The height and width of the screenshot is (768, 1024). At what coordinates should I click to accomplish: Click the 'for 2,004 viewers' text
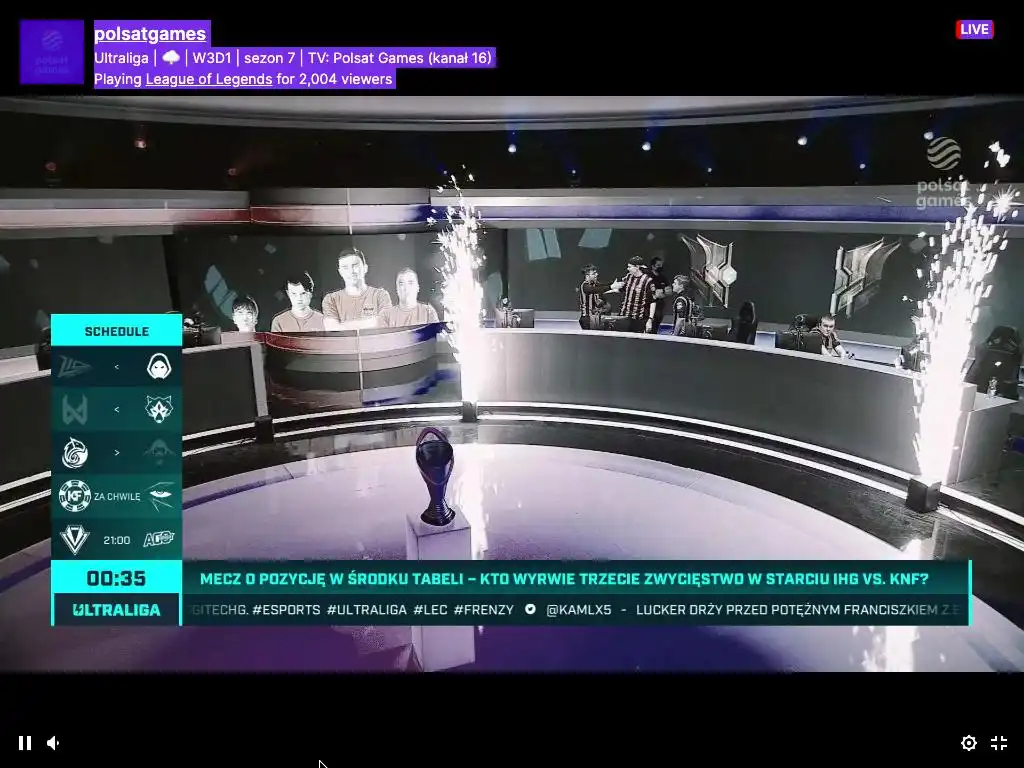(334, 79)
